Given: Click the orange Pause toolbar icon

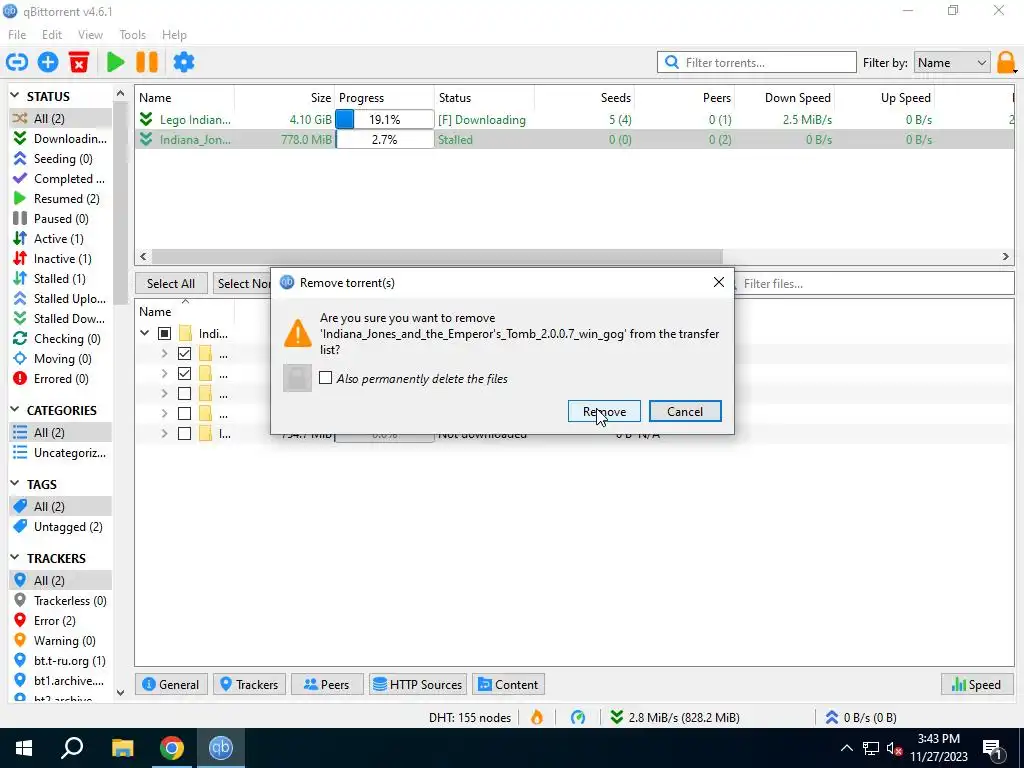Looking at the screenshot, I should 147,62.
